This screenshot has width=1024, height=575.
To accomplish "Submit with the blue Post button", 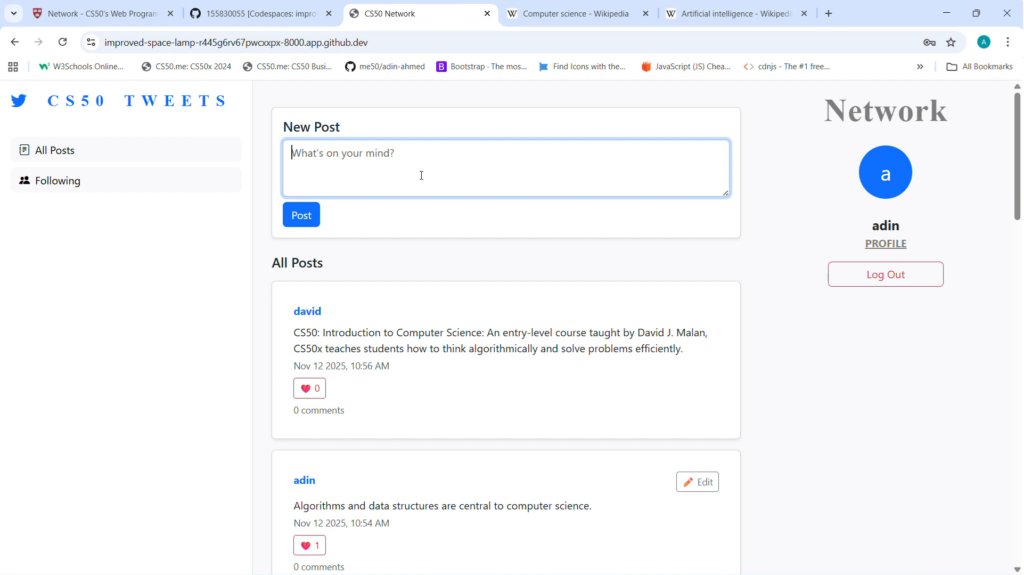I will (x=301, y=215).
